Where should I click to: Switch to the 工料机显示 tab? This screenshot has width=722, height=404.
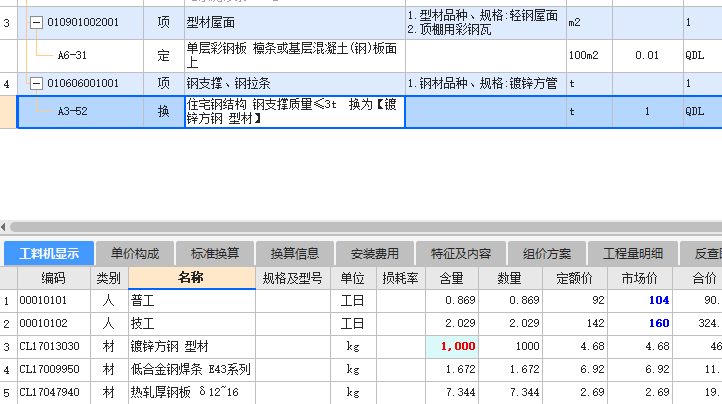tap(49, 253)
